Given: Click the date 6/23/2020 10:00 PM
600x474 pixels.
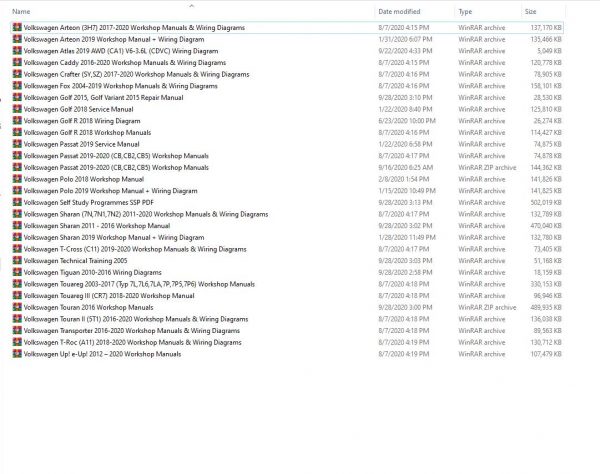Looking at the screenshot, I should click(407, 121).
